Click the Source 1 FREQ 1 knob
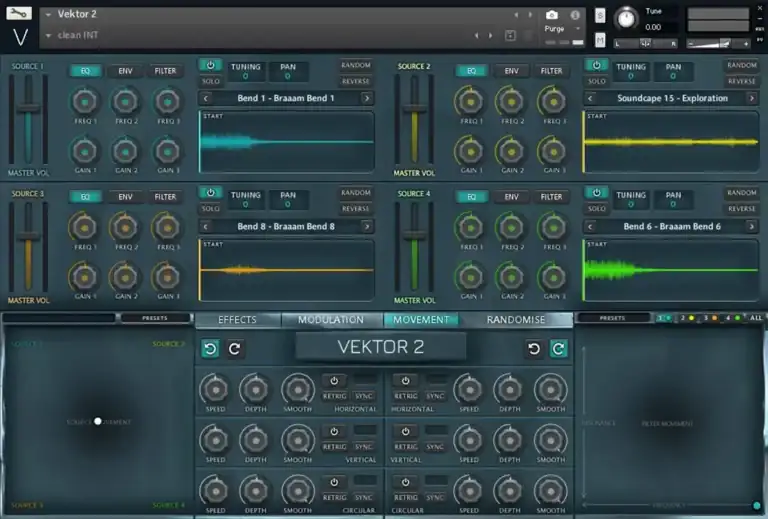Screen dimensions: 768x519 coord(85,102)
